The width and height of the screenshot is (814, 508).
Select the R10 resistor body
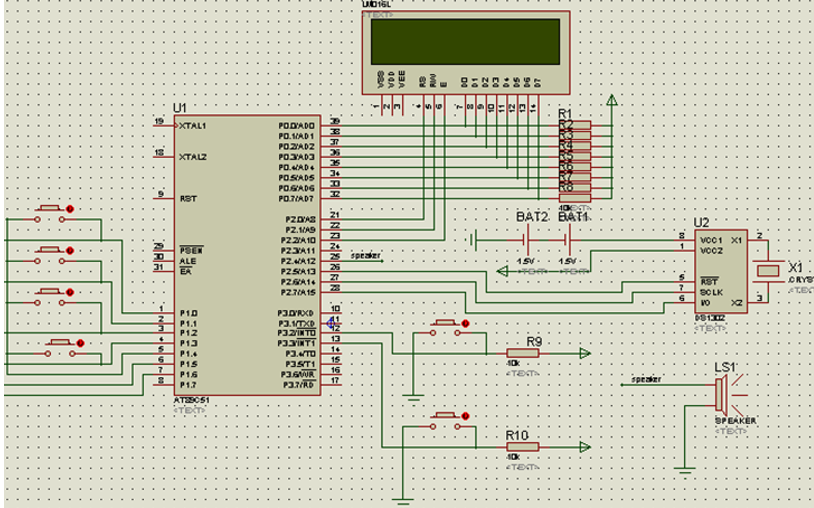tap(523, 447)
